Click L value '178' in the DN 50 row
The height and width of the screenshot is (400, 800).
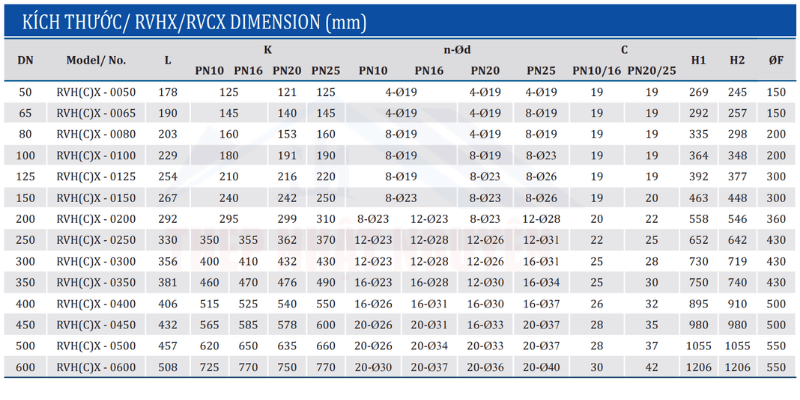(x=168, y=92)
